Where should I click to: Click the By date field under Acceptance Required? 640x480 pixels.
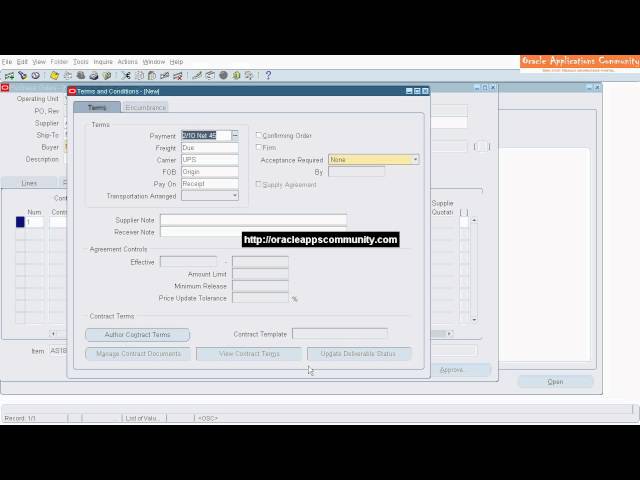pyautogui.click(x=356, y=172)
